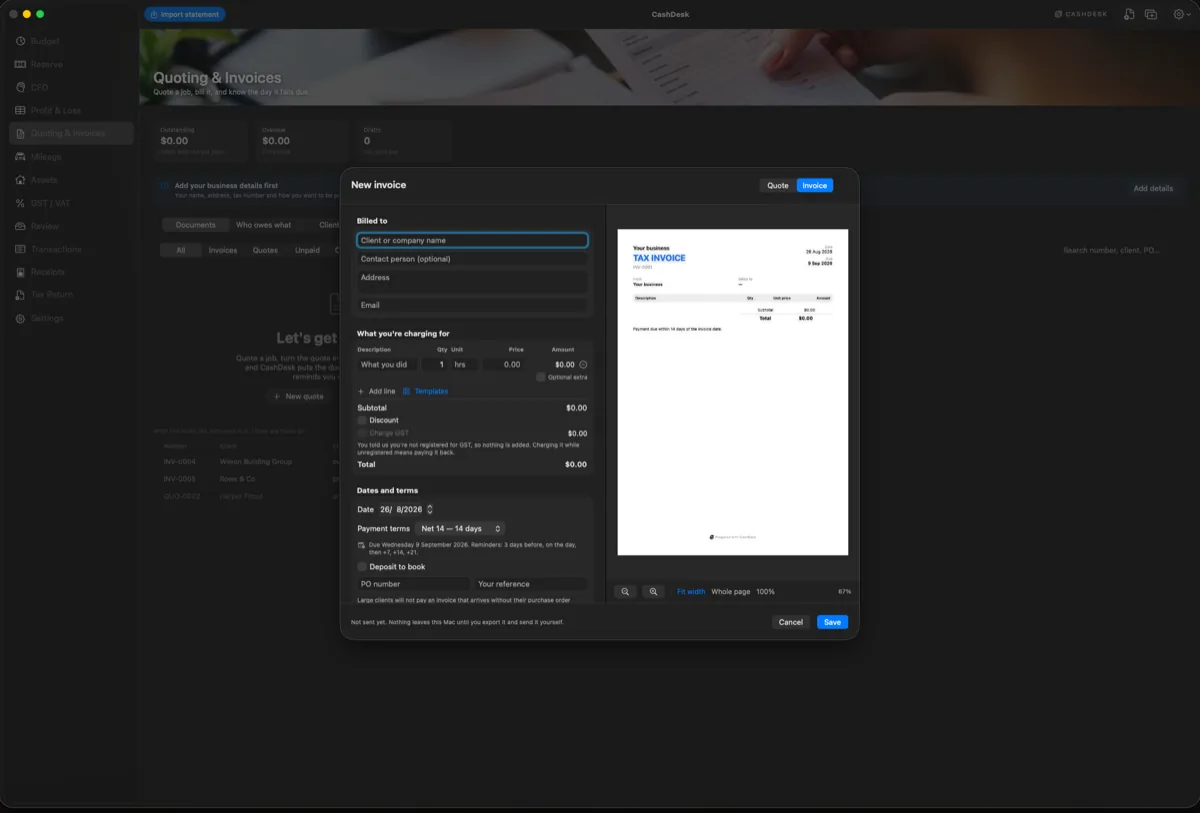Click the Templates link
Viewport: 1200px width, 813px height.
(x=432, y=391)
